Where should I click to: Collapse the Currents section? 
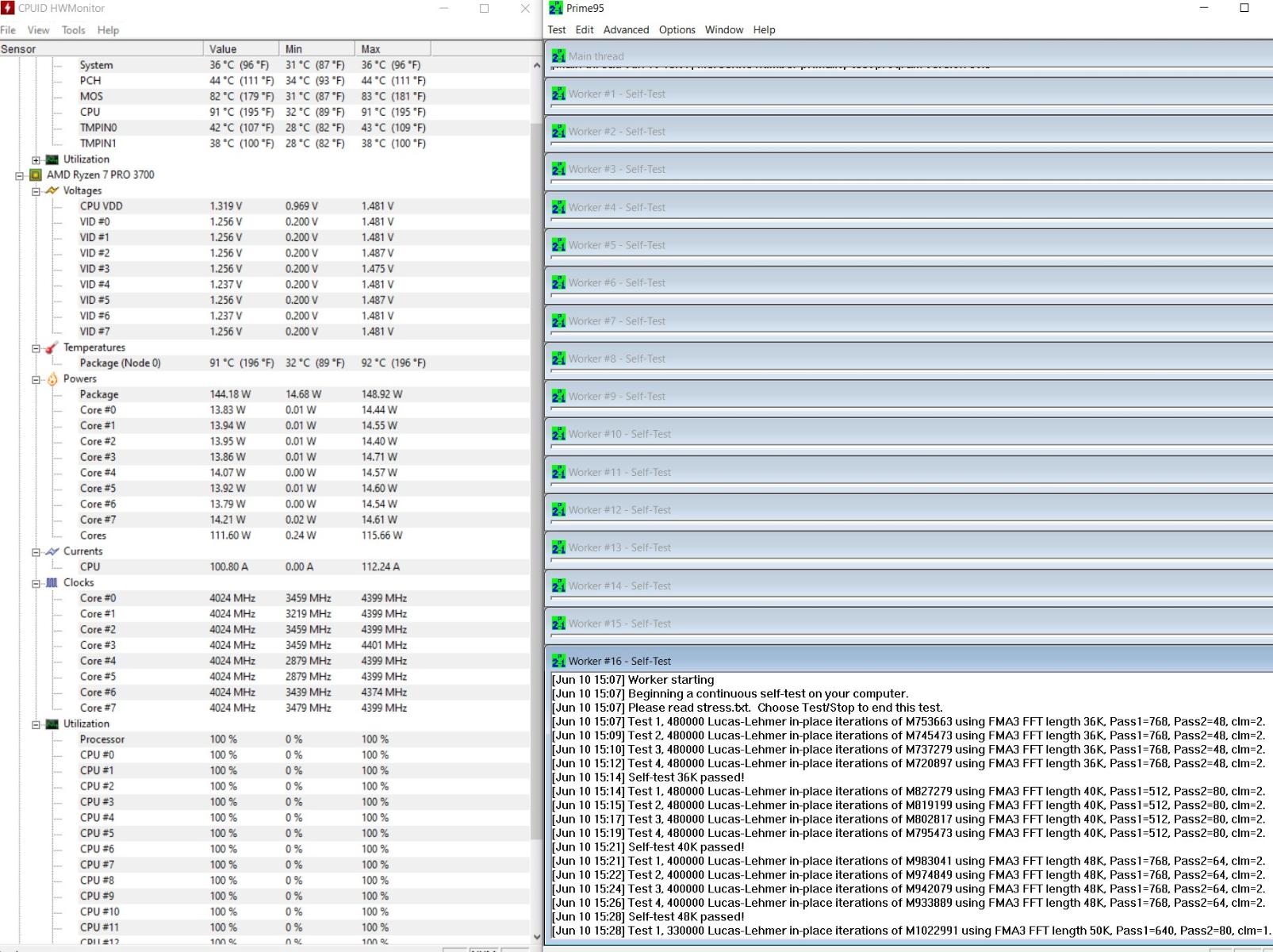tap(36, 552)
